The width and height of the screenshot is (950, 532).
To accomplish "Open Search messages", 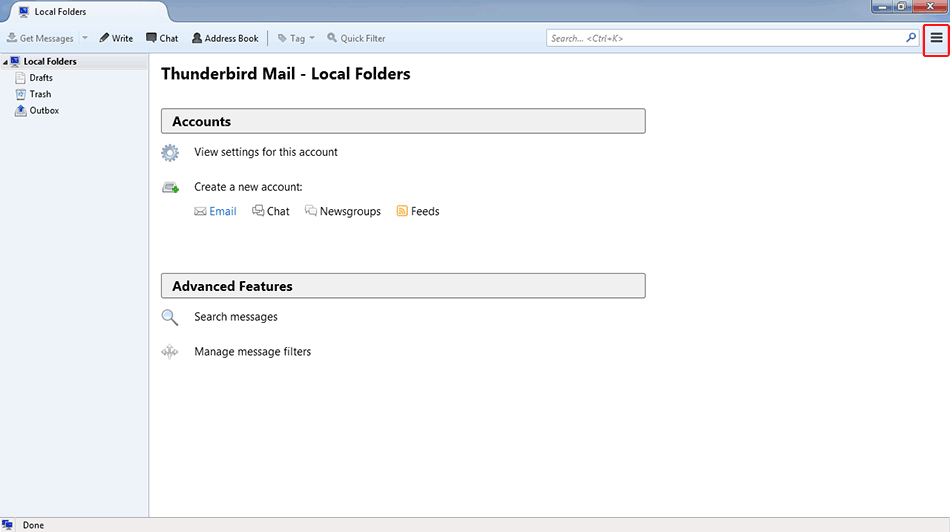I will (x=236, y=317).
